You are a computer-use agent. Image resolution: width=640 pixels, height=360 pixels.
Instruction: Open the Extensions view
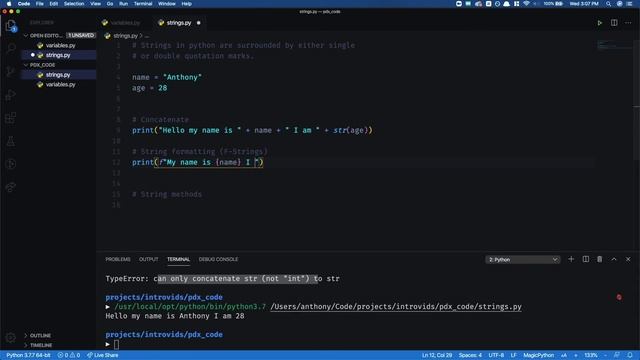11,118
